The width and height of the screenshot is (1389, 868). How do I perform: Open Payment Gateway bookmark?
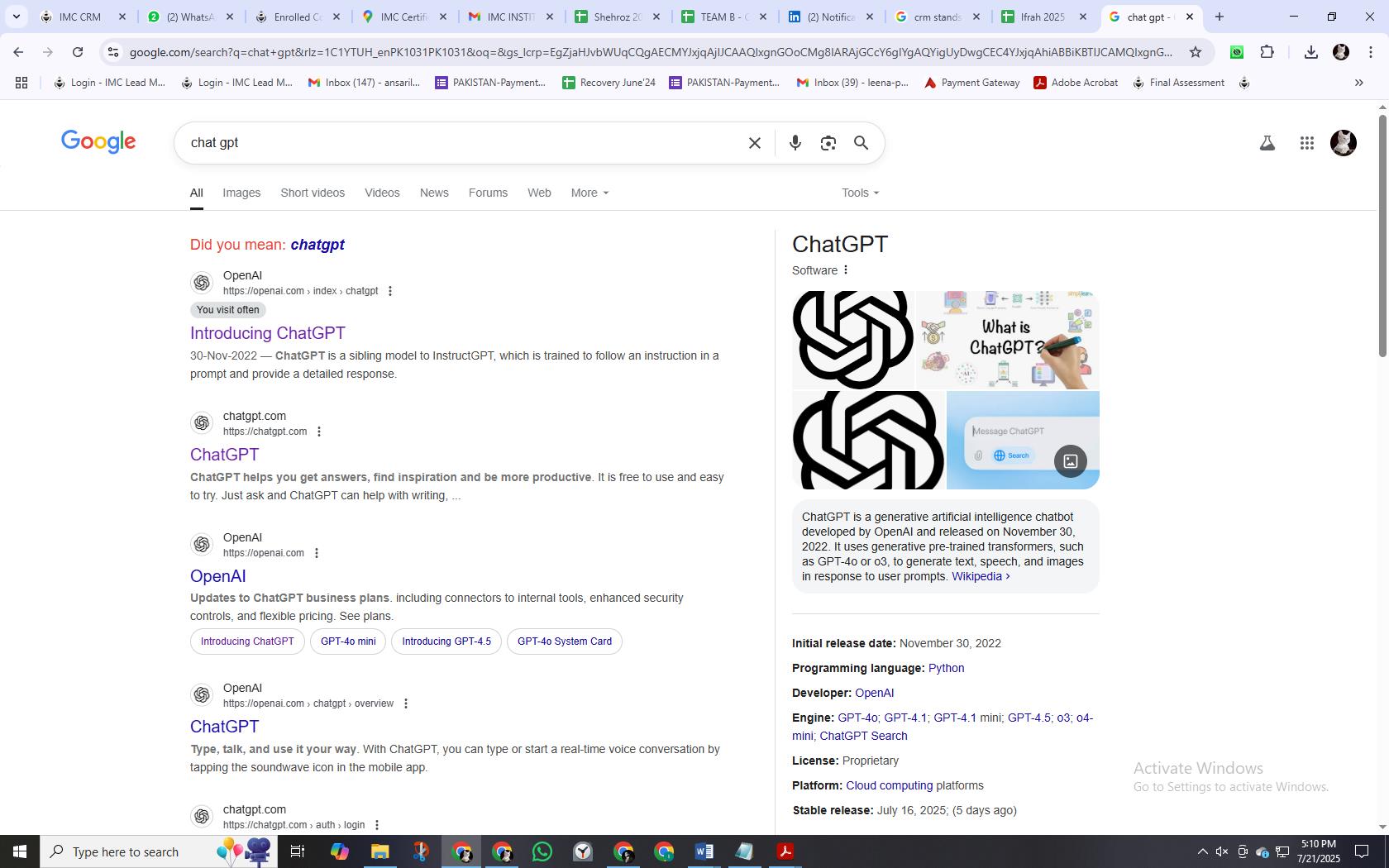tap(971, 83)
